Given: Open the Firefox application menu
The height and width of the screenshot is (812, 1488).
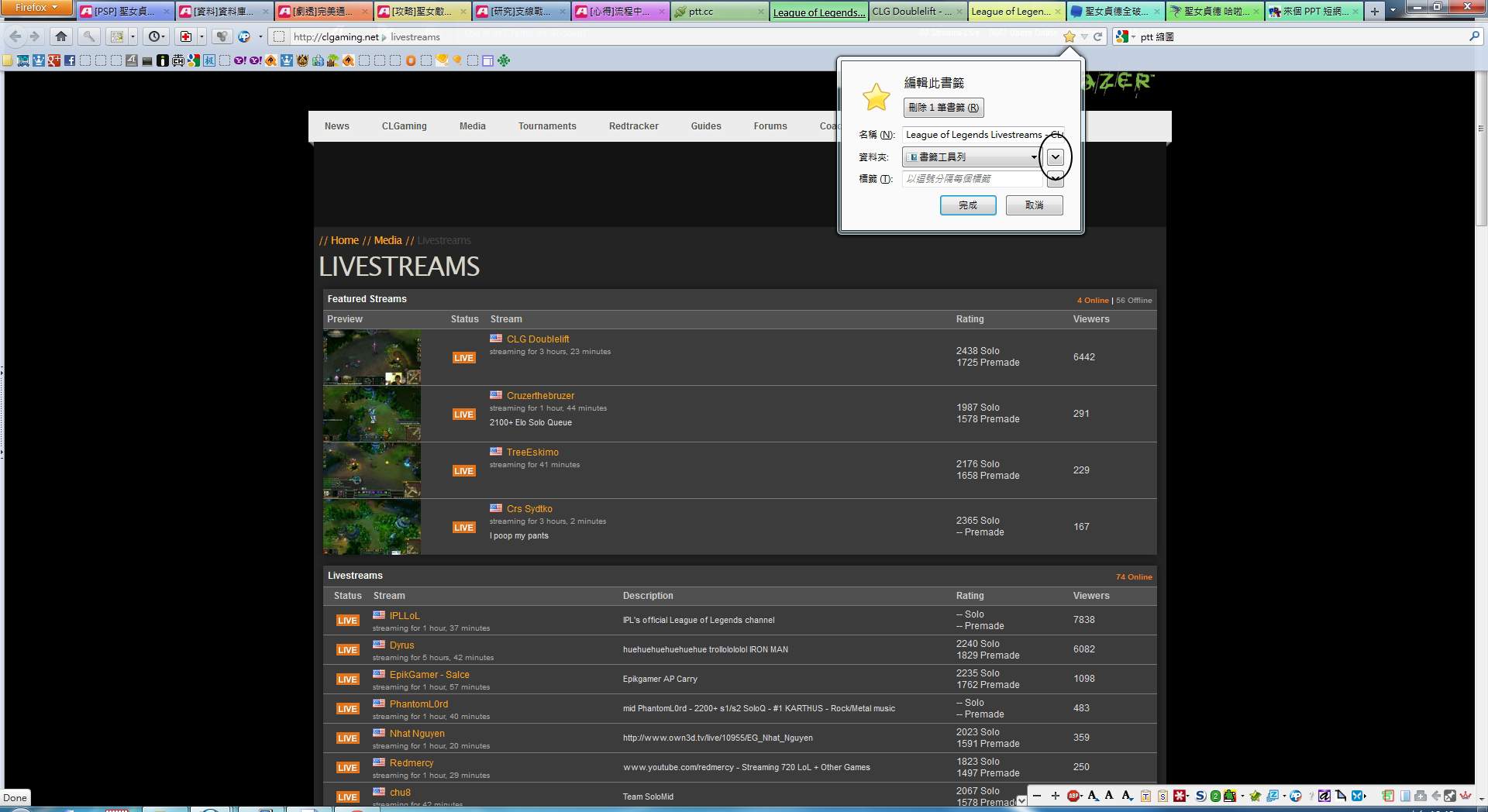Looking at the screenshot, I should pos(36,8).
